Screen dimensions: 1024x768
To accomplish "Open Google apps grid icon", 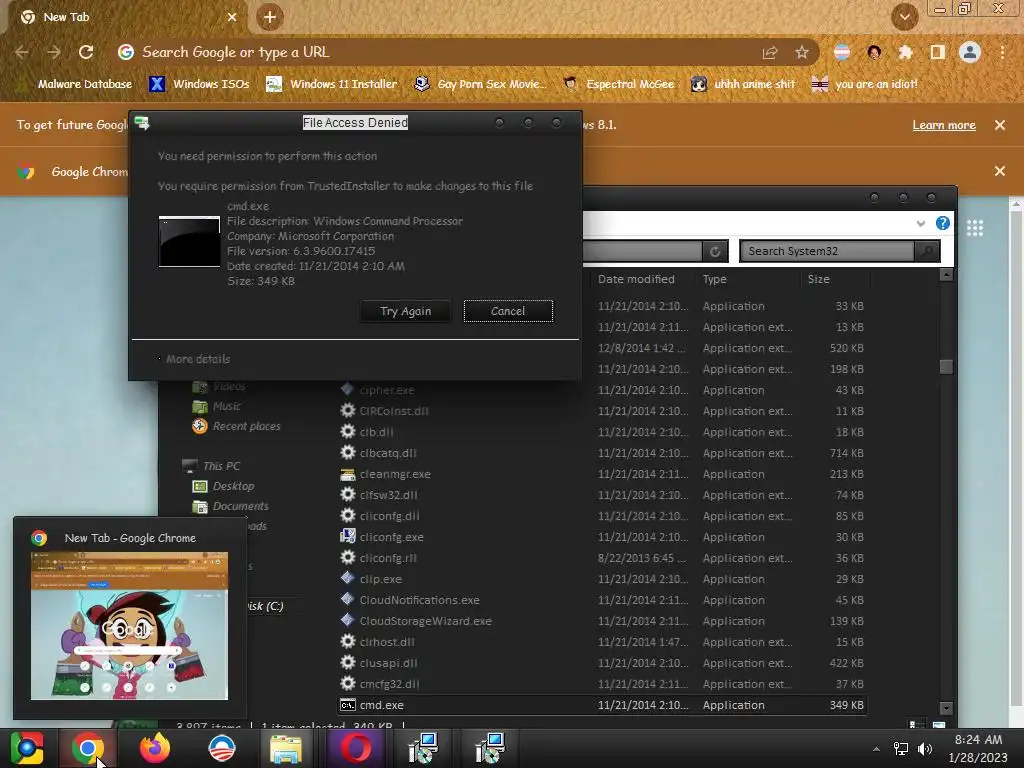I will (x=975, y=228).
